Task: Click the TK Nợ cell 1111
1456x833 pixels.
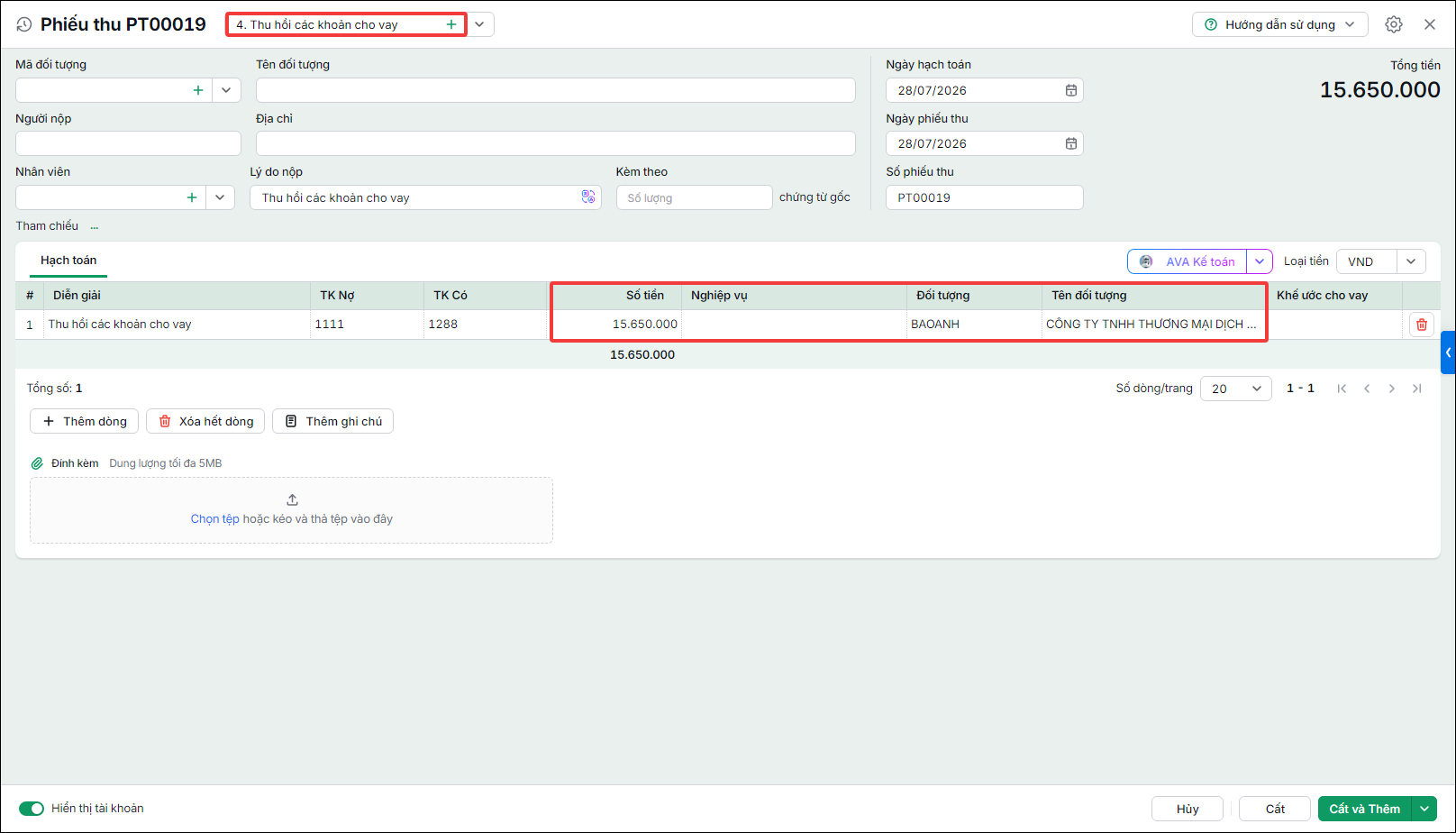Action: click(x=367, y=325)
